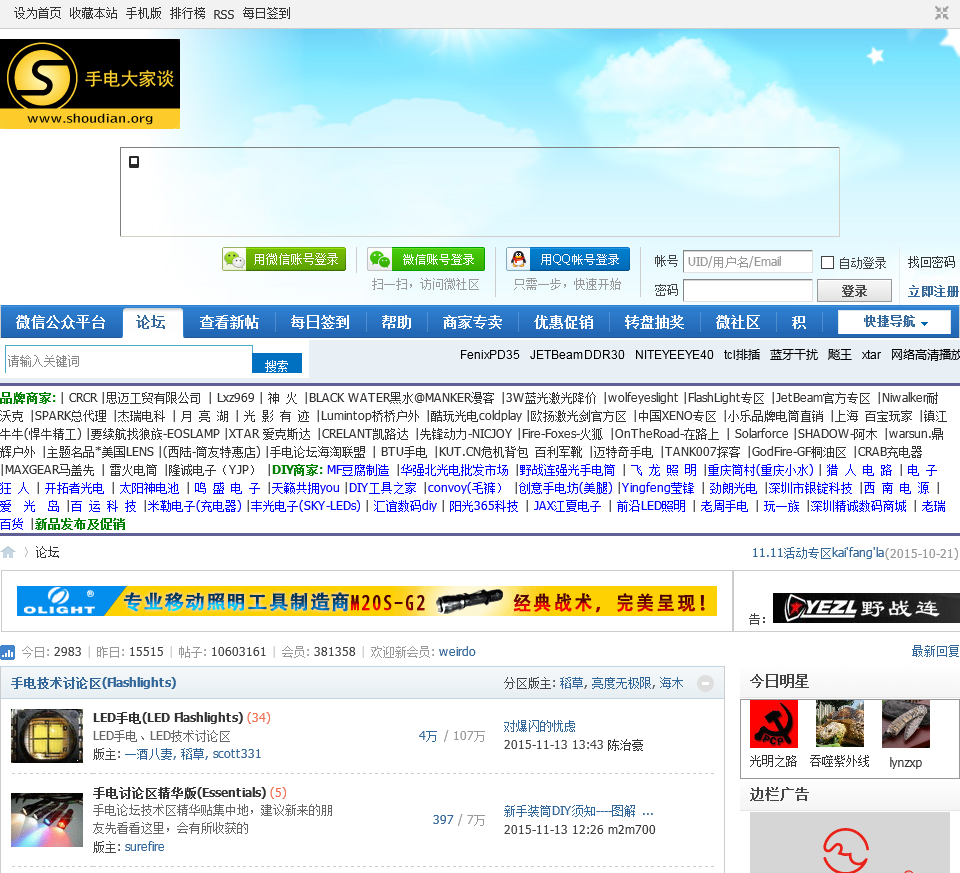Image resolution: width=960 pixels, height=873 pixels.
Task: Open merchant link MF豆腐制造
Action: 358,470
